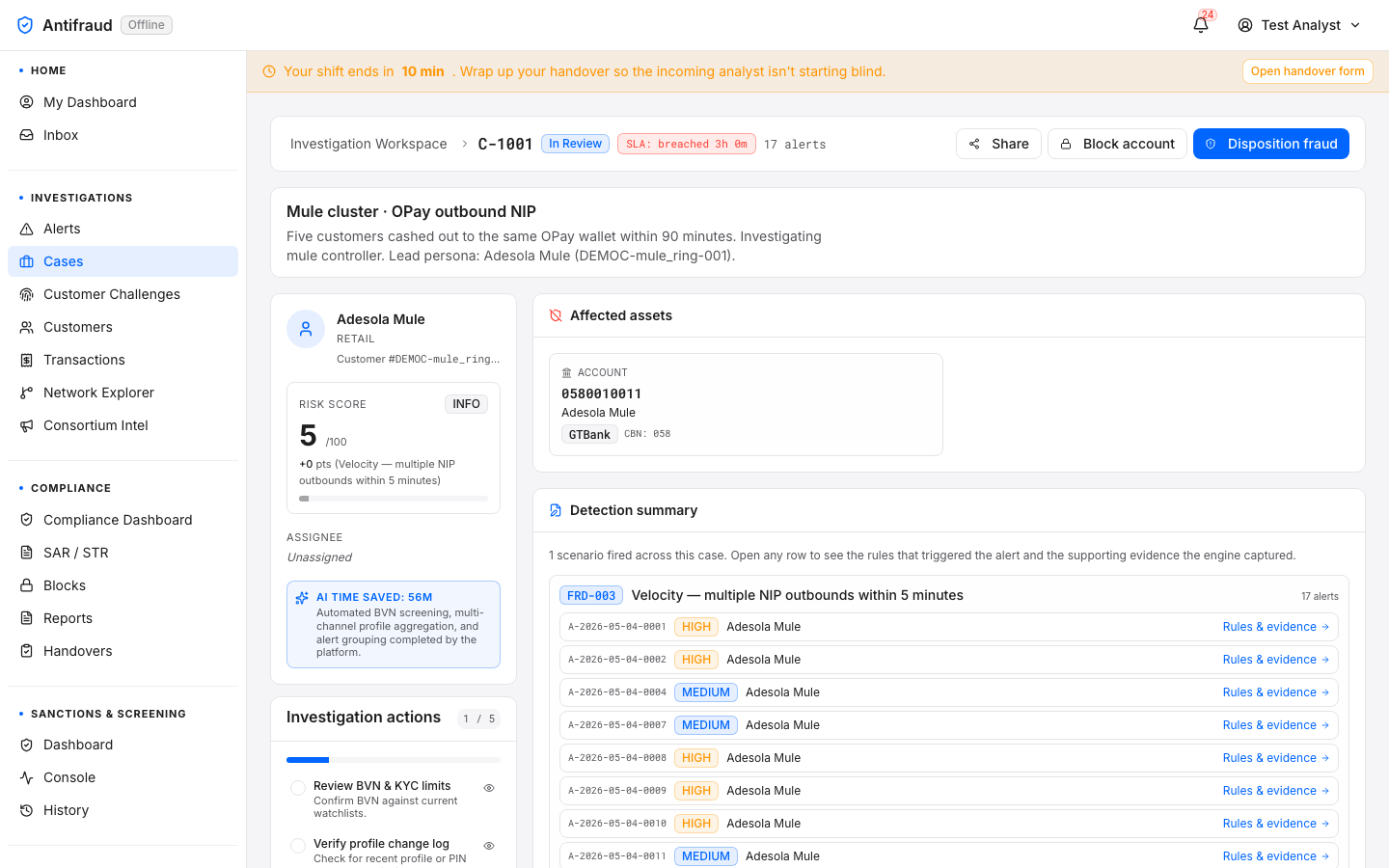Click the Compliance Dashboard shield icon
This screenshot has height=868, width=1389.
pyautogui.click(x=27, y=520)
